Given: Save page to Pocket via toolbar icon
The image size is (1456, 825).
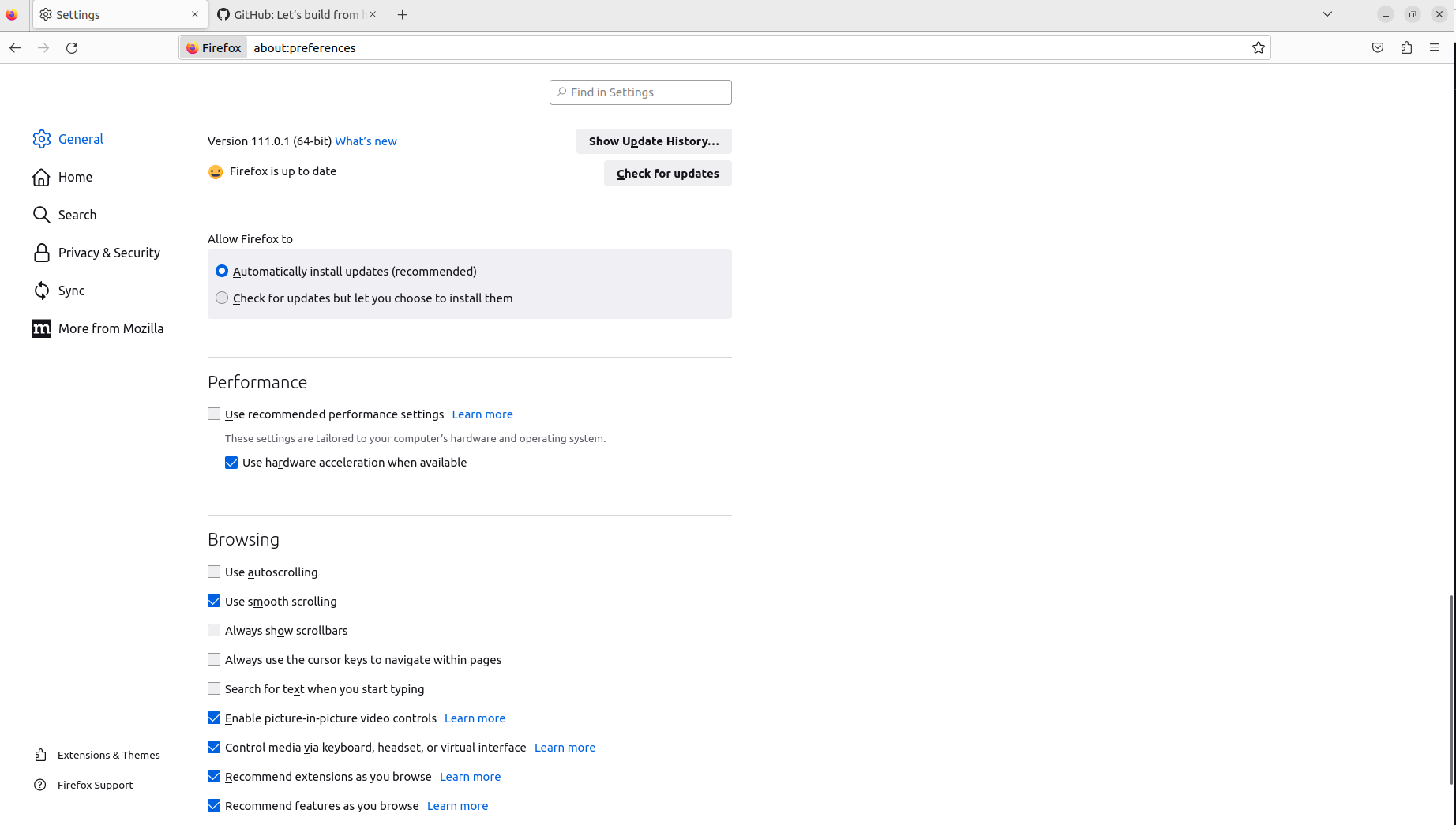Looking at the screenshot, I should (x=1378, y=47).
